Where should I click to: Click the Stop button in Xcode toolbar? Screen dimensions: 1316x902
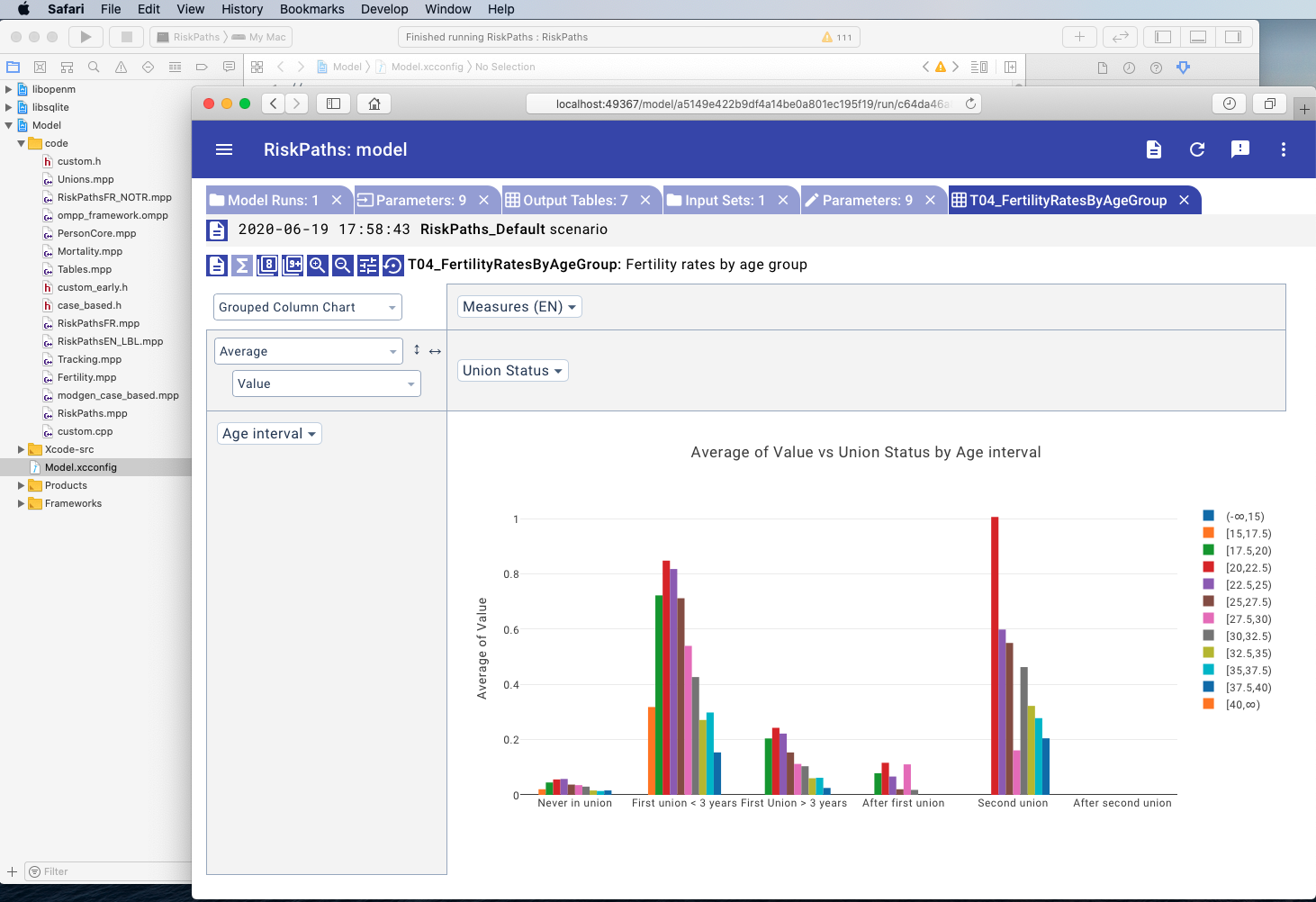point(127,37)
